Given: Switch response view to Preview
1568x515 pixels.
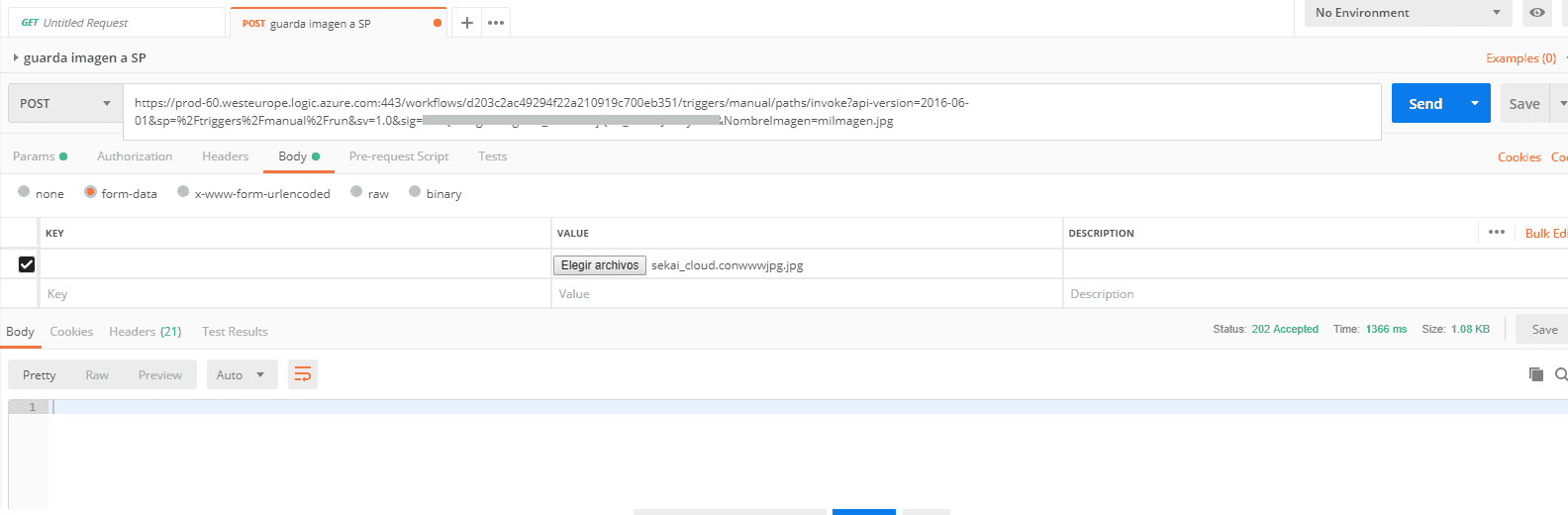Looking at the screenshot, I should pyautogui.click(x=160, y=374).
